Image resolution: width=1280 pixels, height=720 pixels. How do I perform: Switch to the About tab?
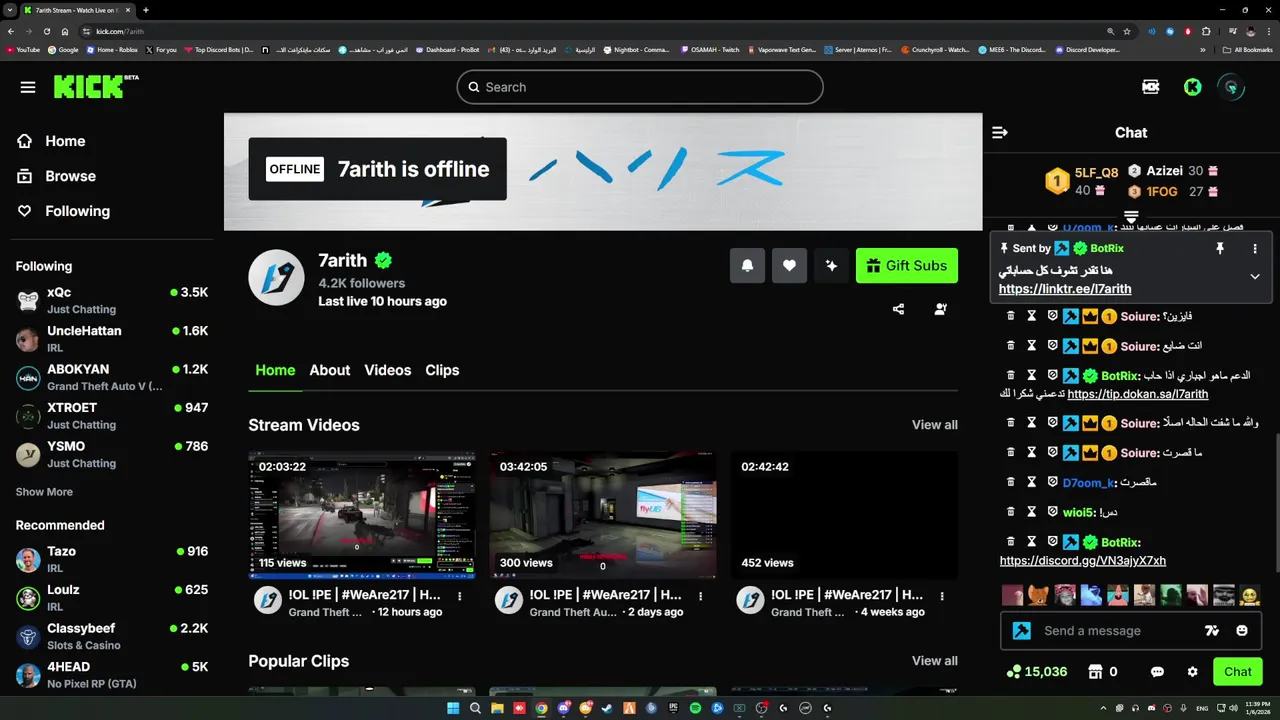(x=329, y=370)
